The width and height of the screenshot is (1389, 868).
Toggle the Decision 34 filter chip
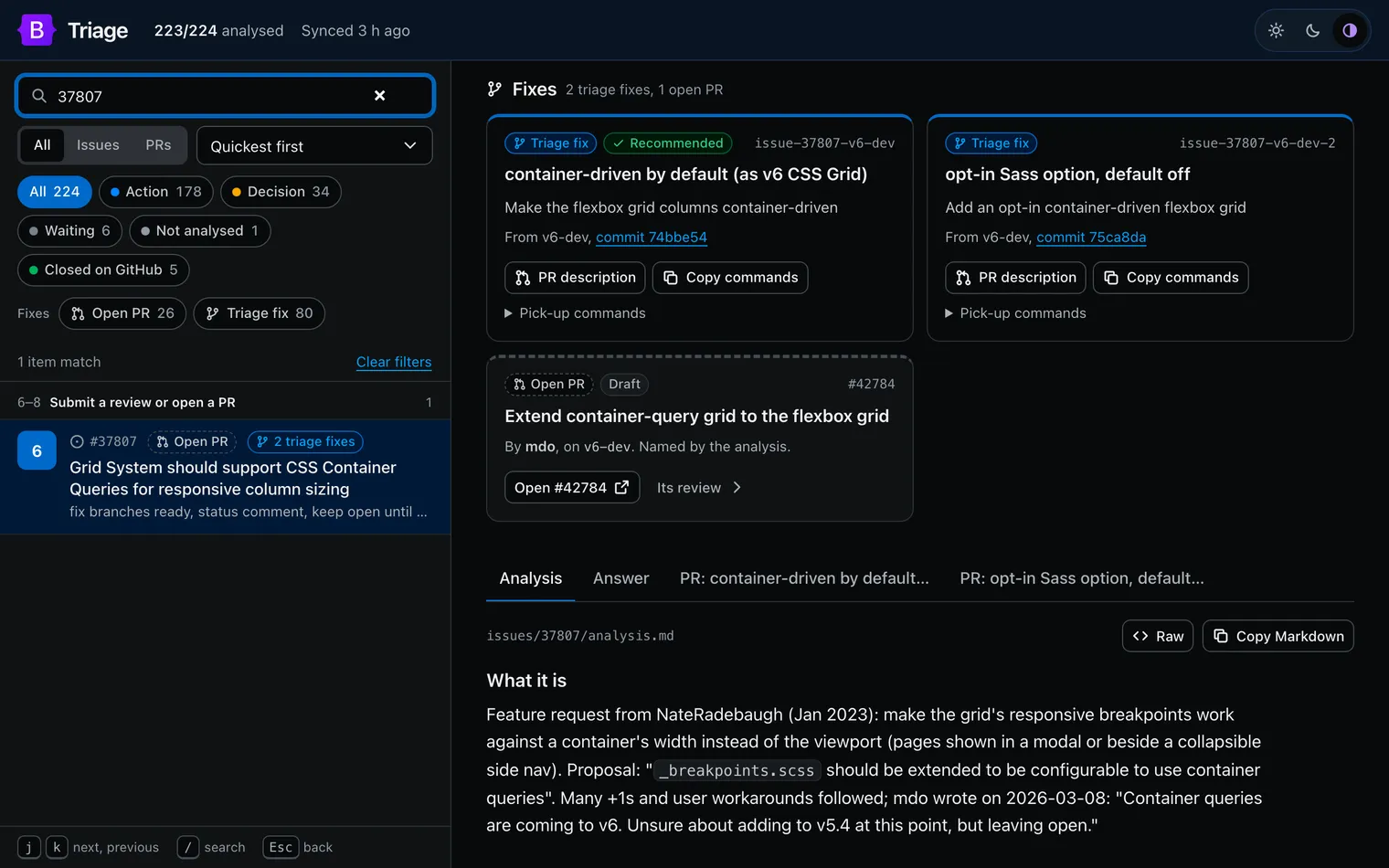[x=281, y=192]
